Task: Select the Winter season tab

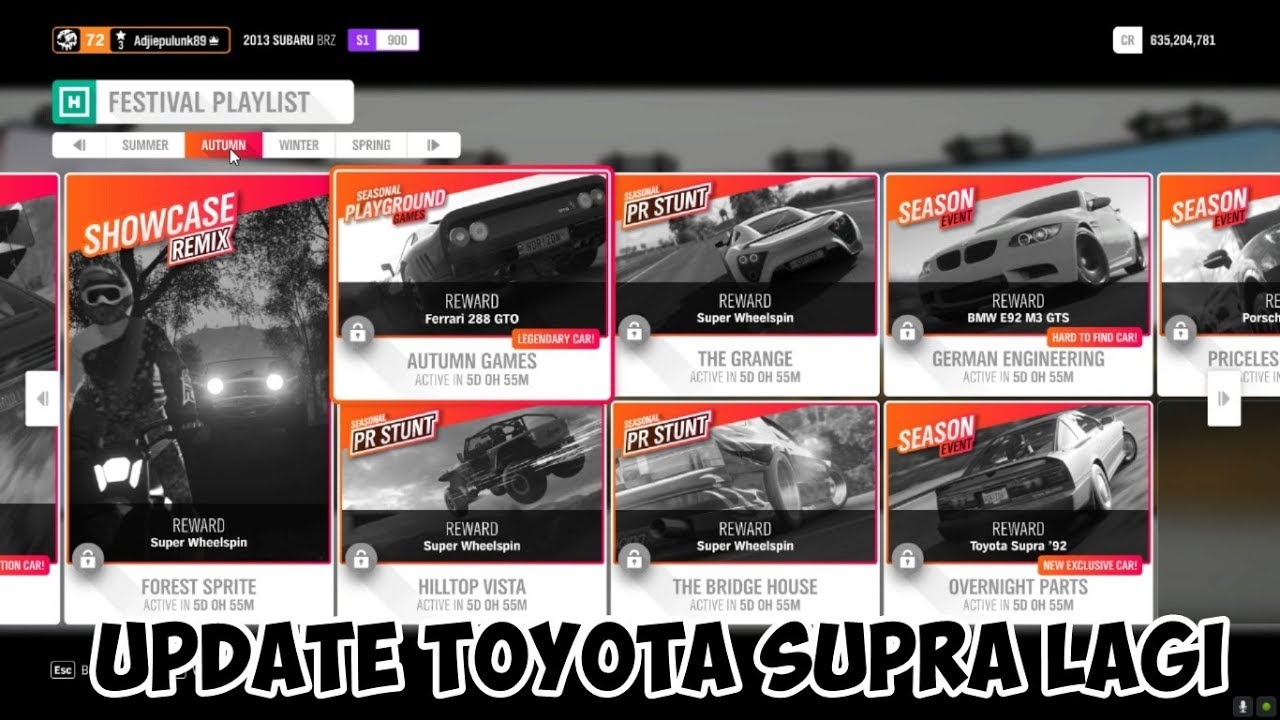Action: coord(299,145)
